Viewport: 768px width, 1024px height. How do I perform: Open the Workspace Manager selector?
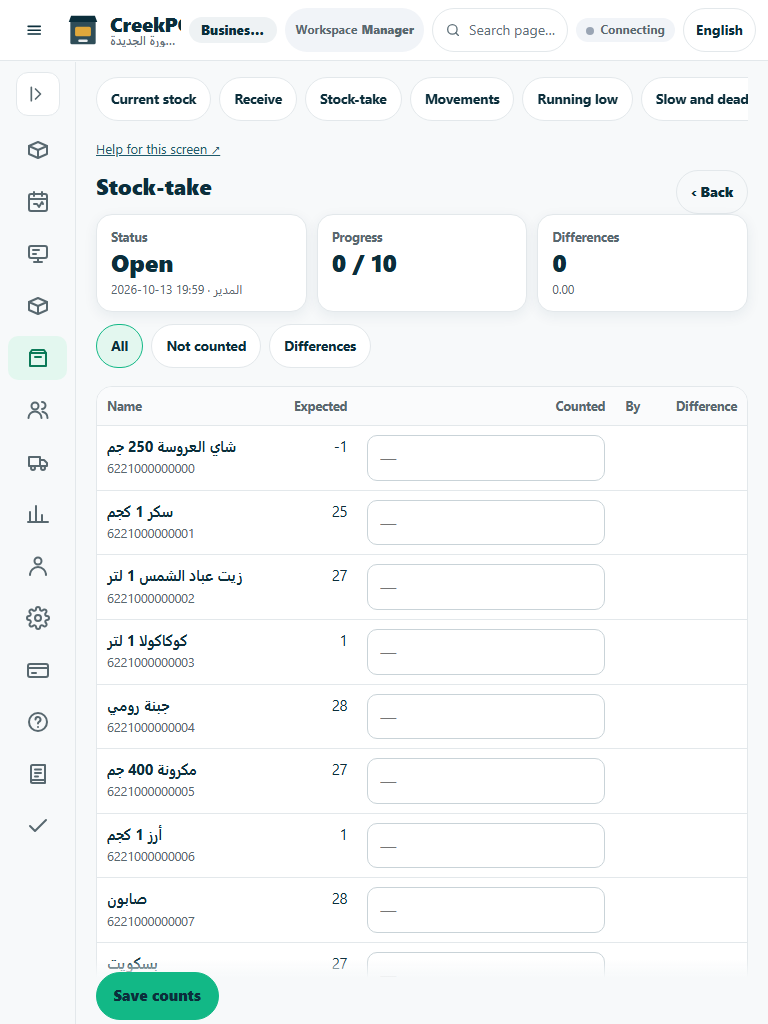355,30
